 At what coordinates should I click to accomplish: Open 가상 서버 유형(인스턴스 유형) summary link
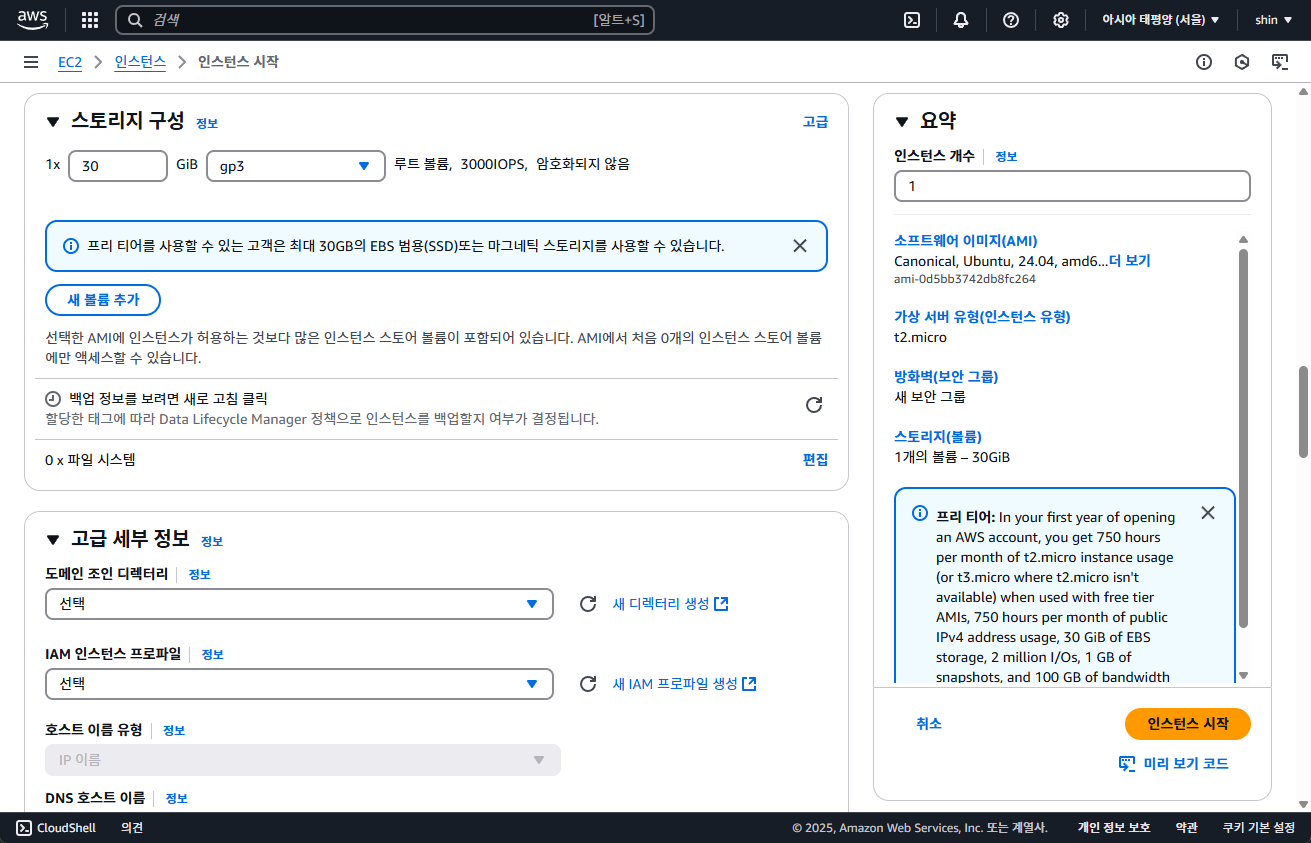[982, 317]
